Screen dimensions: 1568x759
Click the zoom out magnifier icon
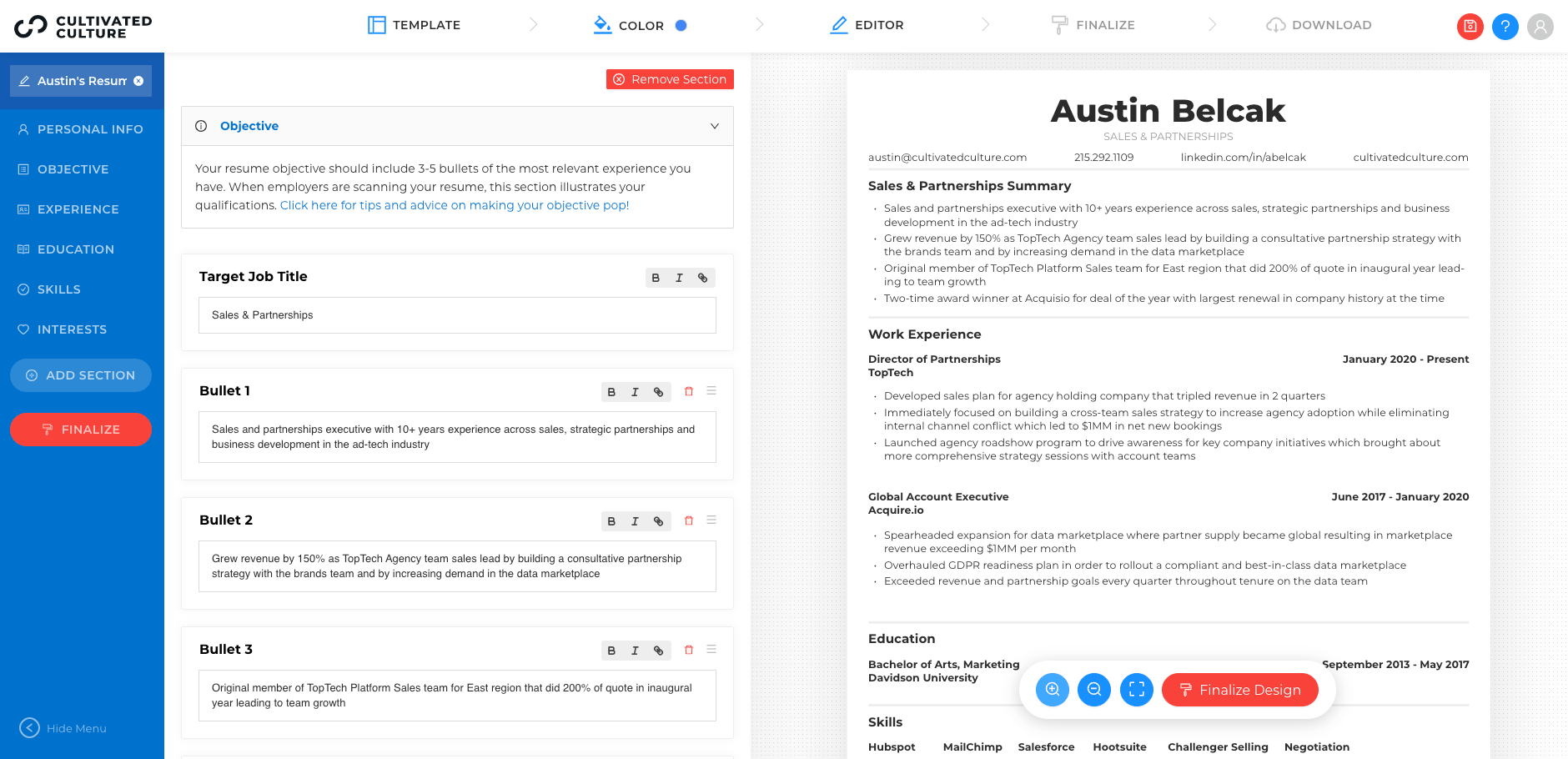pyautogui.click(x=1093, y=690)
